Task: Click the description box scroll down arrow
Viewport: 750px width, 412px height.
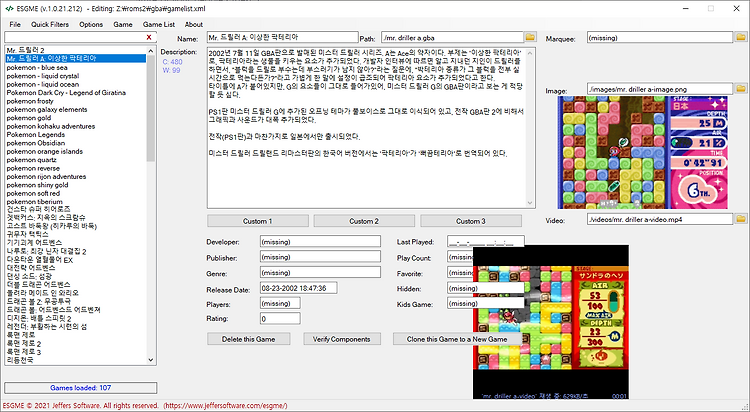Action: (x=530, y=203)
